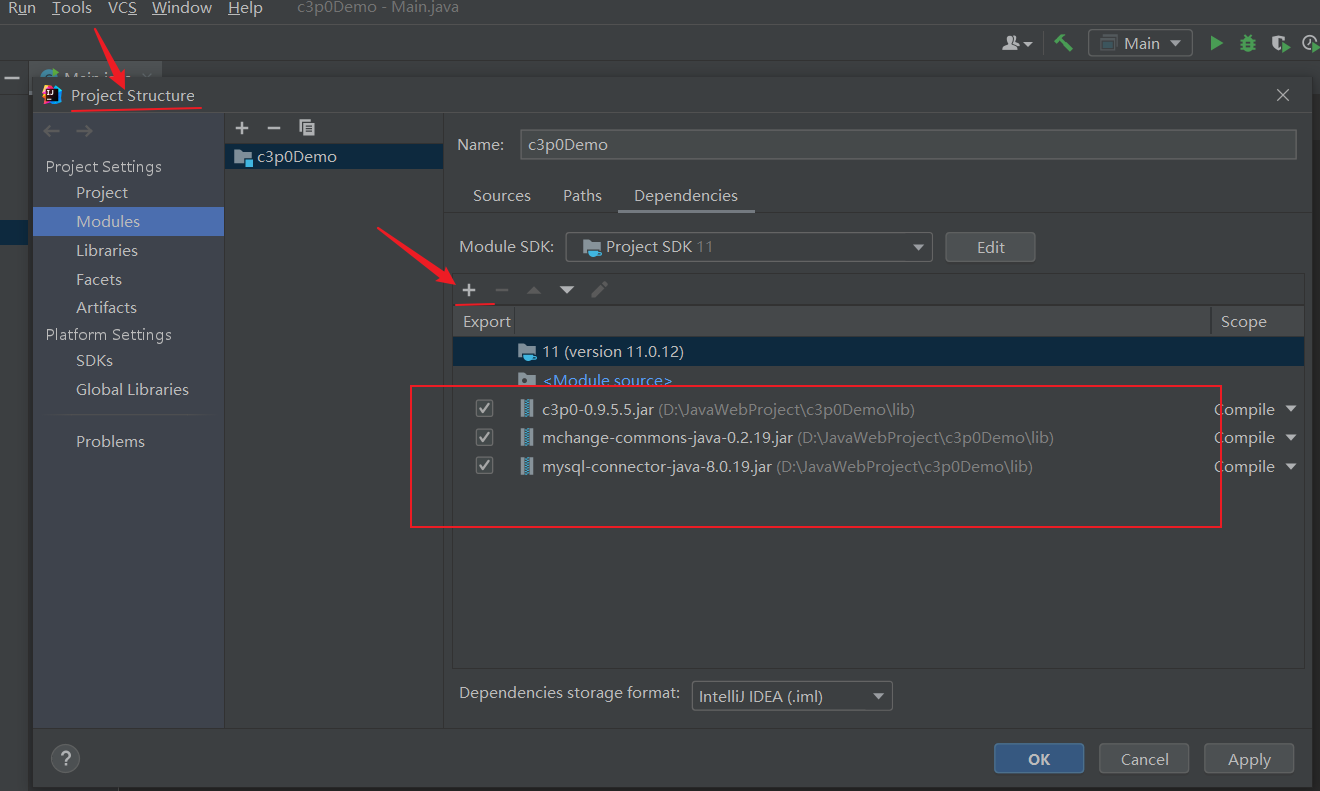The height and width of the screenshot is (791, 1320).
Task: Open scope dropdown for c3p0-0.9.5.5.jar
Action: 1290,409
